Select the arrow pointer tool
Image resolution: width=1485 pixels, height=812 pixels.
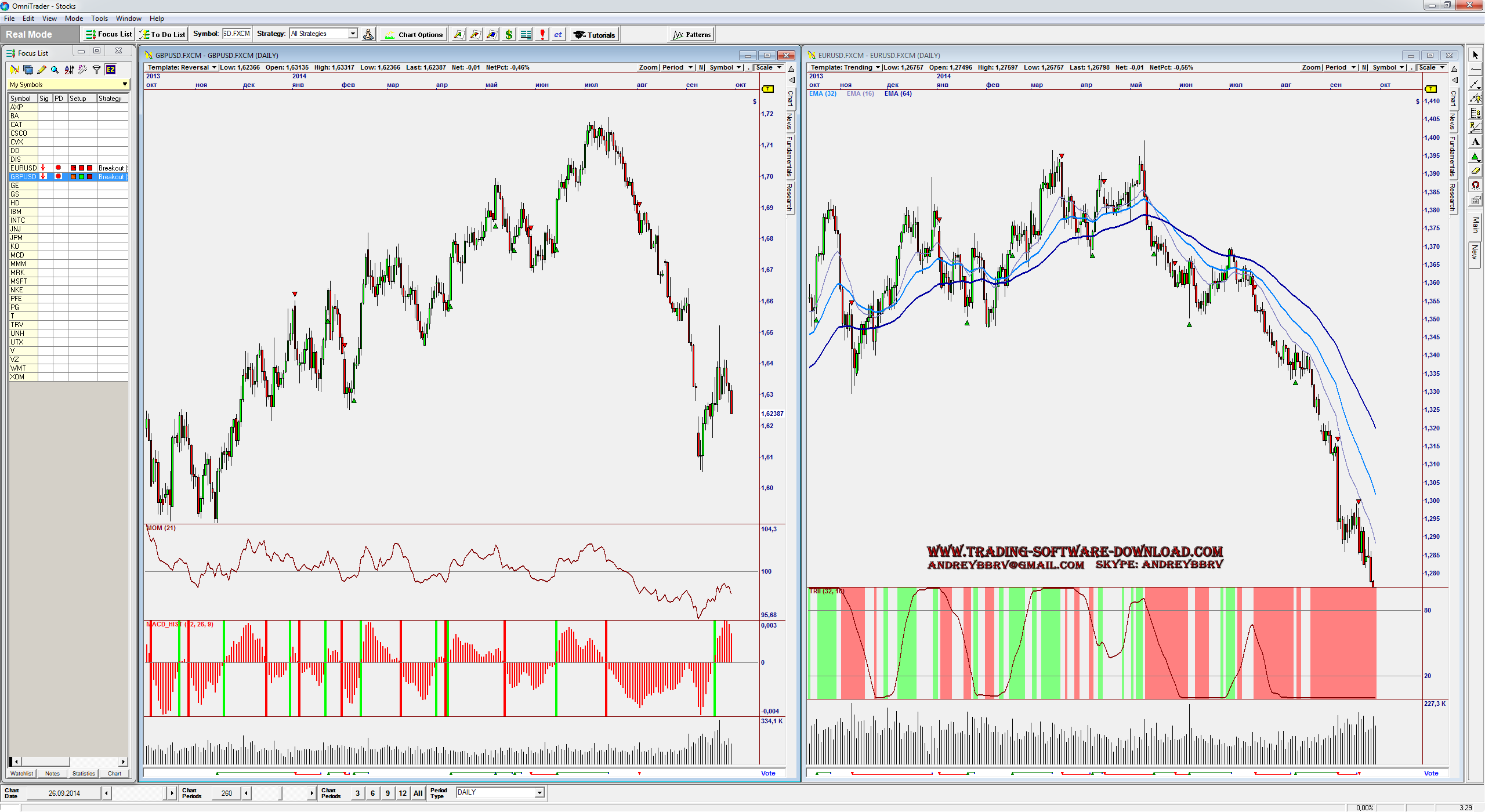point(1475,55)
